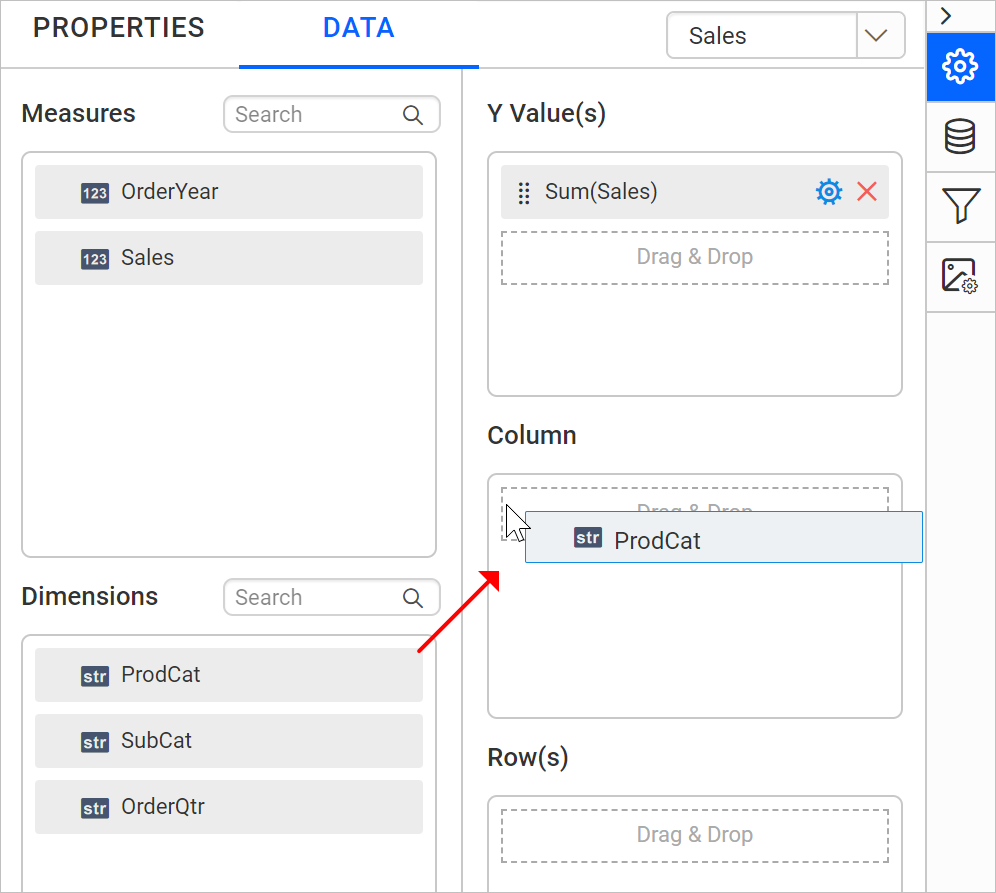
Task: Click the Measures search input field
Action: point(332,115)
